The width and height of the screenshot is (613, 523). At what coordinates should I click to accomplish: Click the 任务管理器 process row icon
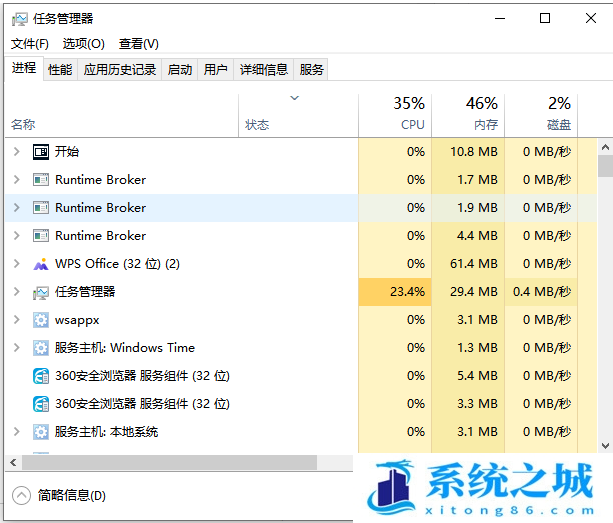41,292
